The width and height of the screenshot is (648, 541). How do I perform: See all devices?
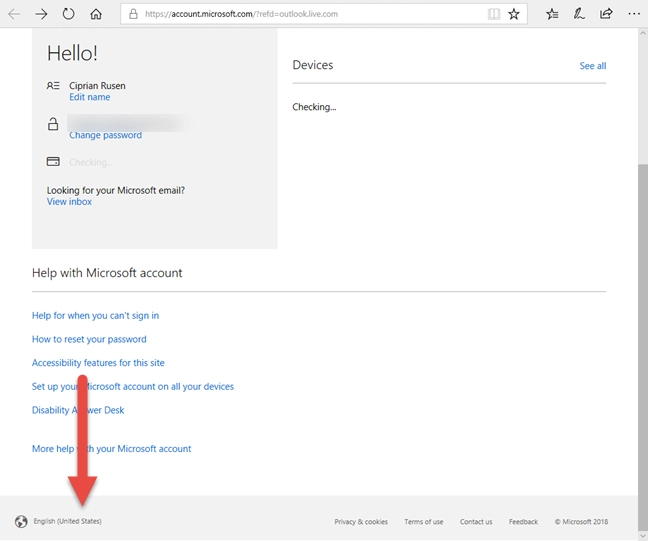click(x=593, y=66)
